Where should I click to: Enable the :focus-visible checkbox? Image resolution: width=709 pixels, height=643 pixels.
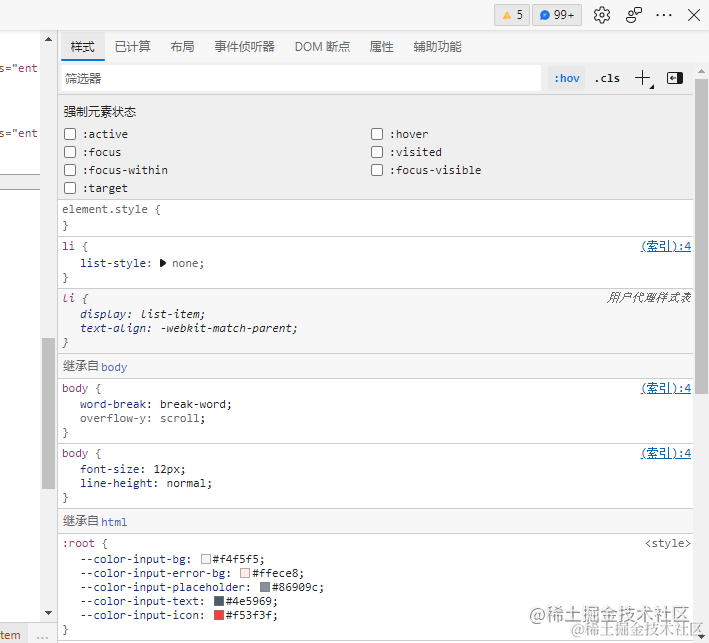coord(377,170)
